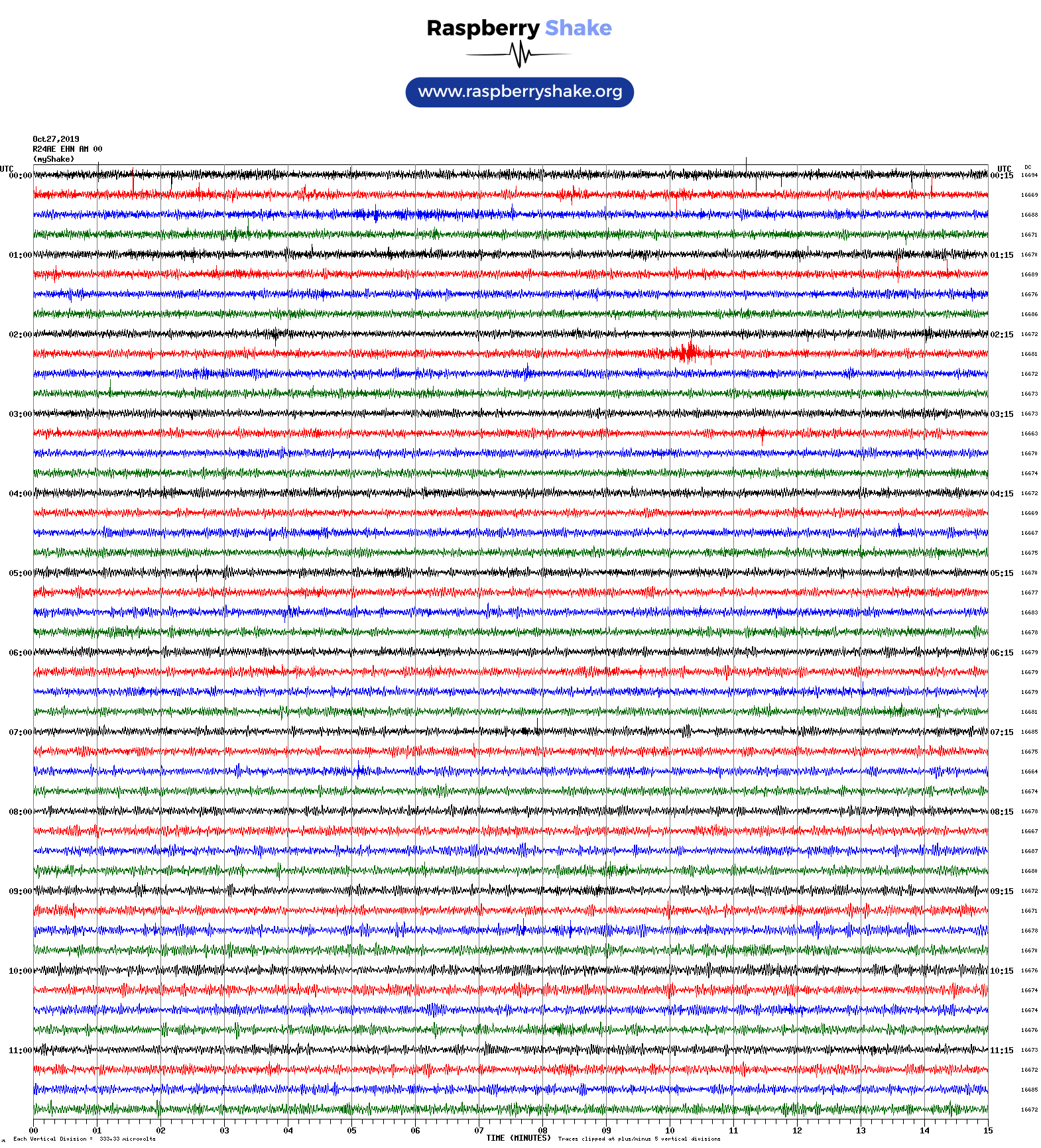Click DC value 16663
Screen dimensions: 1041x1148
1029,433
